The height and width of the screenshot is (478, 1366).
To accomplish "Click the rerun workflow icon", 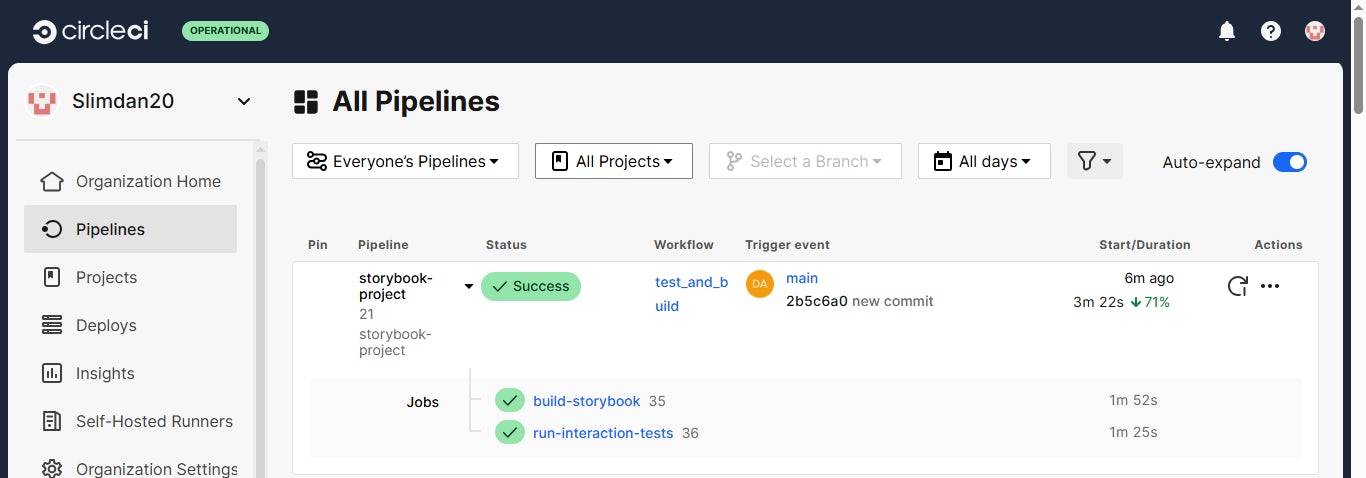I will (x=1237, y=286).
